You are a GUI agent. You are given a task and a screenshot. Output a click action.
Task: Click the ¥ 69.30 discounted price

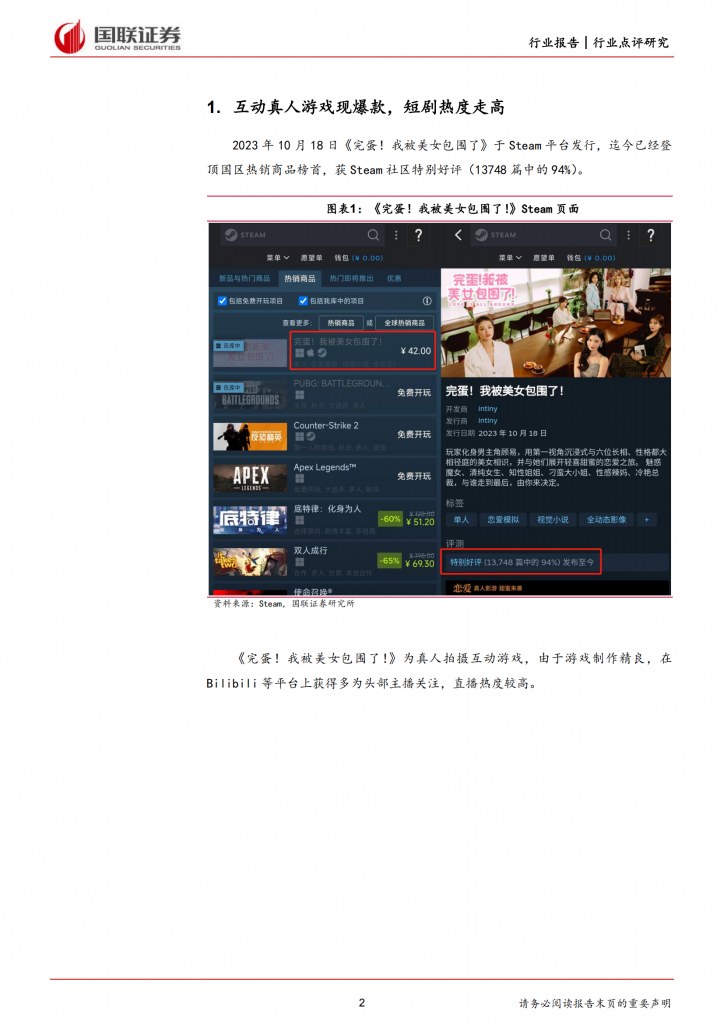420,564
